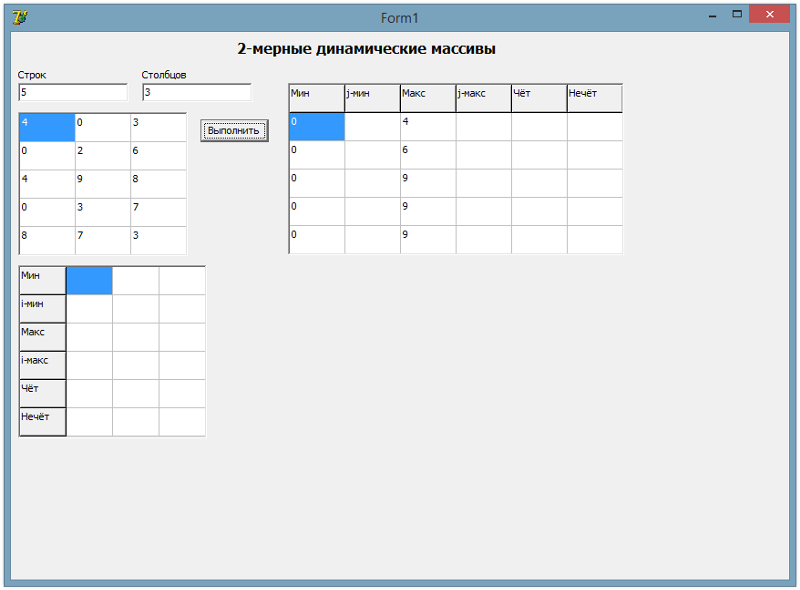
Task: Select the j-мин column header
Action: point(372,98)
